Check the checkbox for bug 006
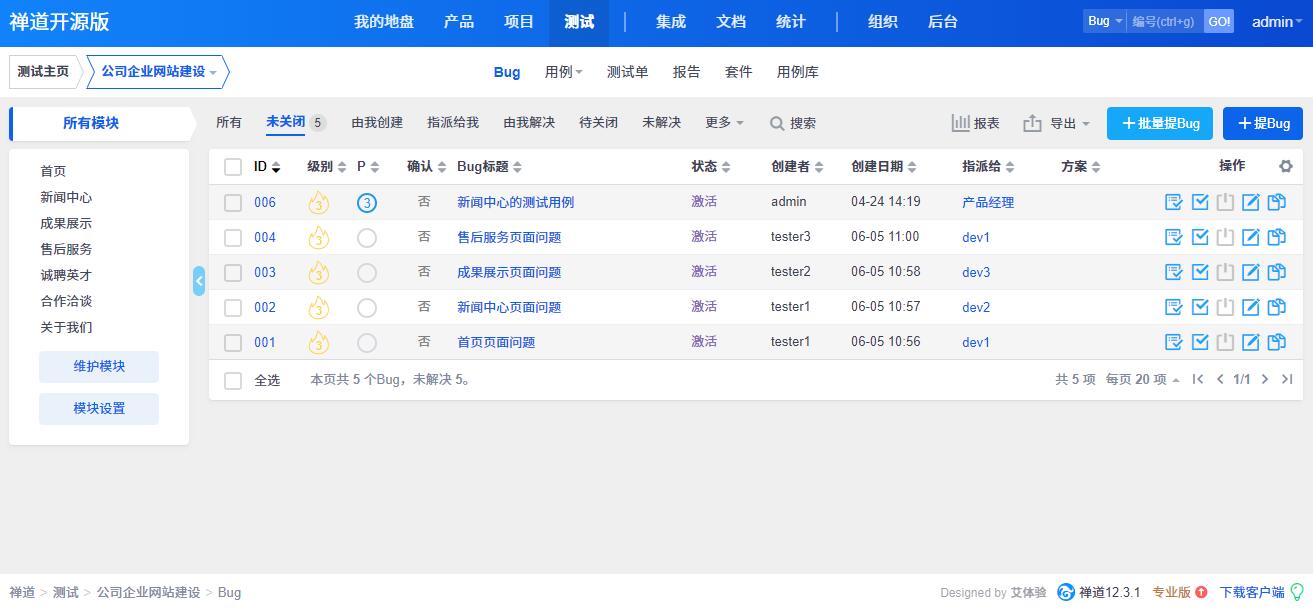 pyautogui.click(x=232, y=201)
